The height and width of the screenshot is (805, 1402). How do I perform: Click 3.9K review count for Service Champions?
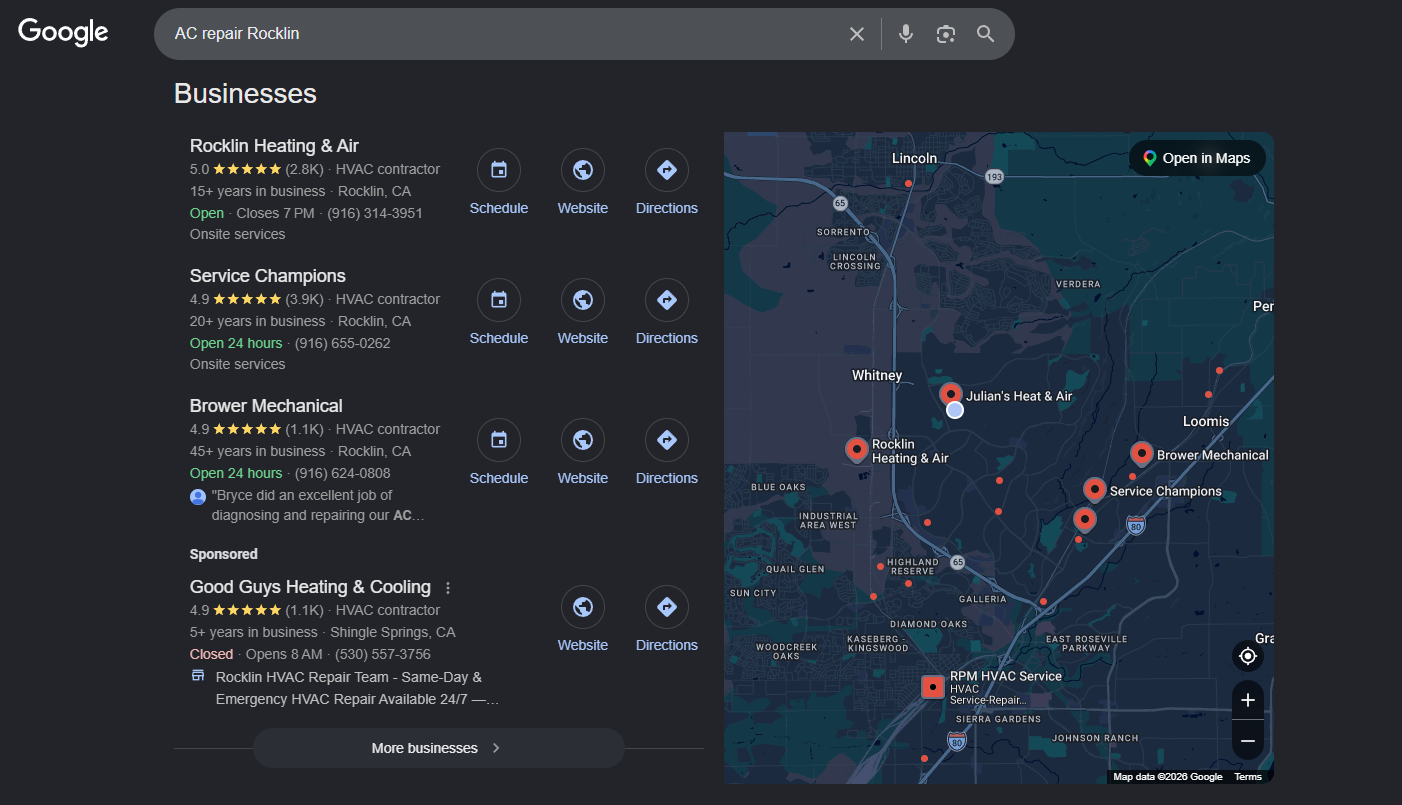click(304, 299)
